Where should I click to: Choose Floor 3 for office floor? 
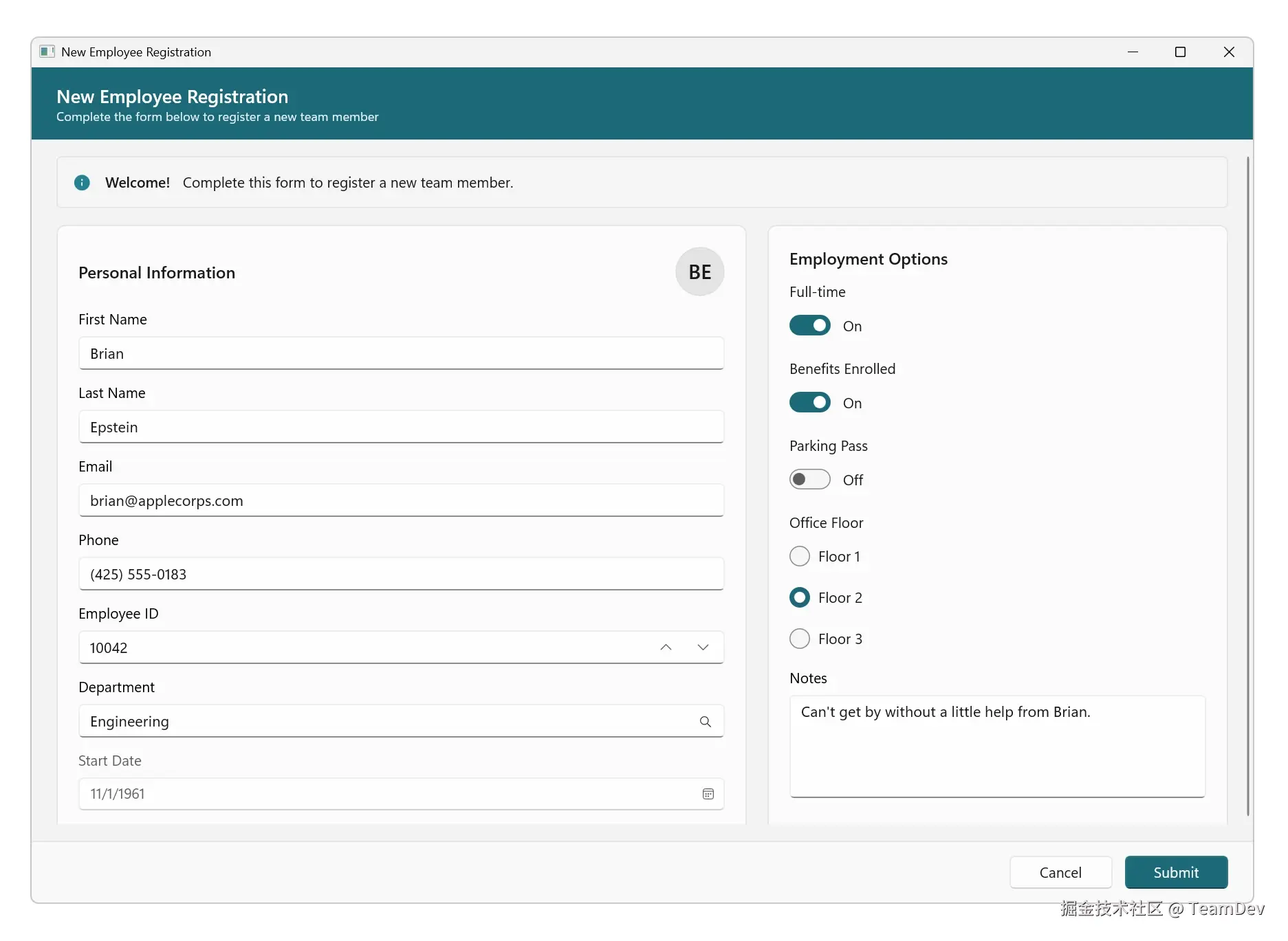coord(800,639)
